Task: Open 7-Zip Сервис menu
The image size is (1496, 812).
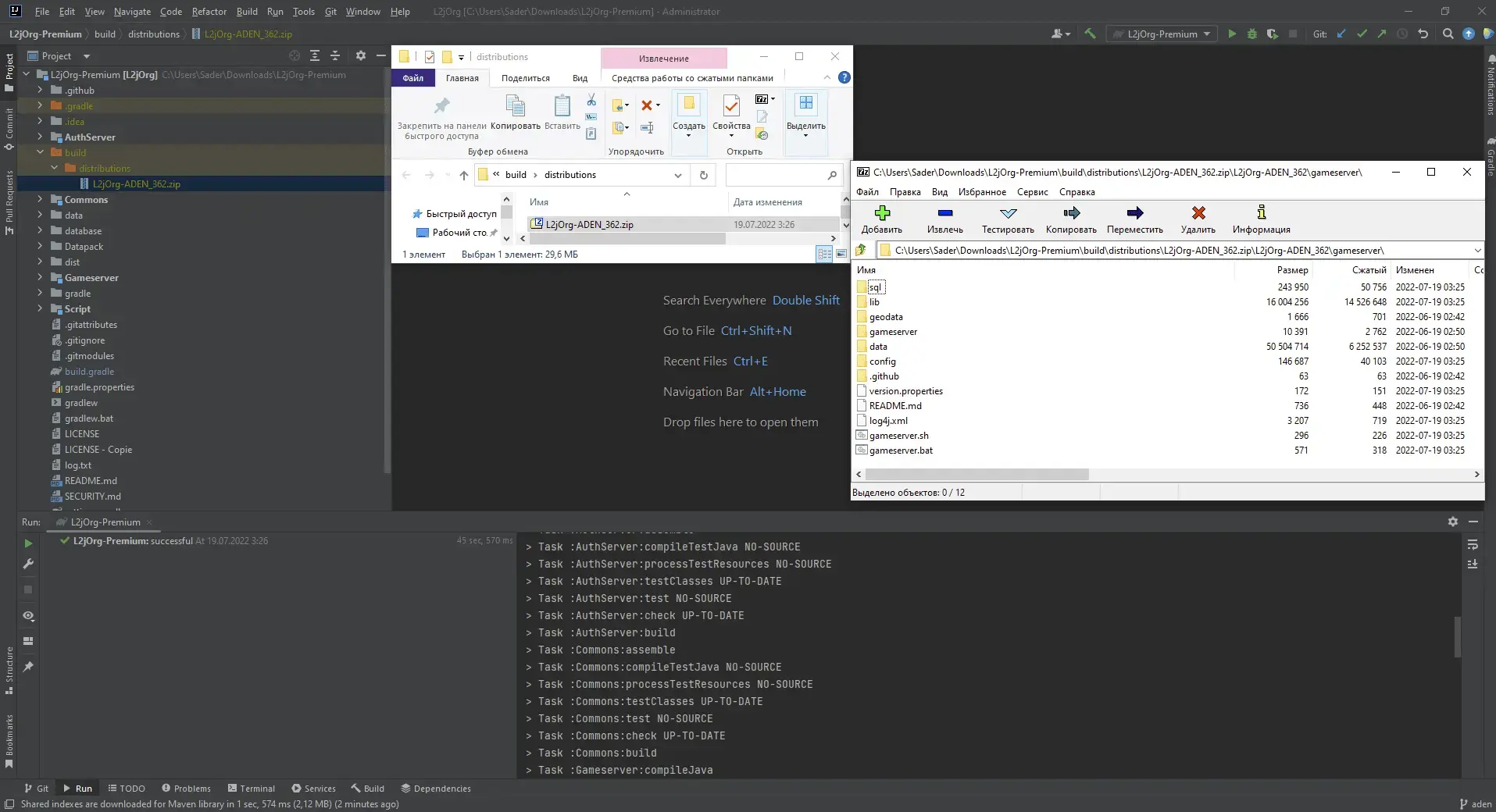Action: click(x=1032, y=192)
